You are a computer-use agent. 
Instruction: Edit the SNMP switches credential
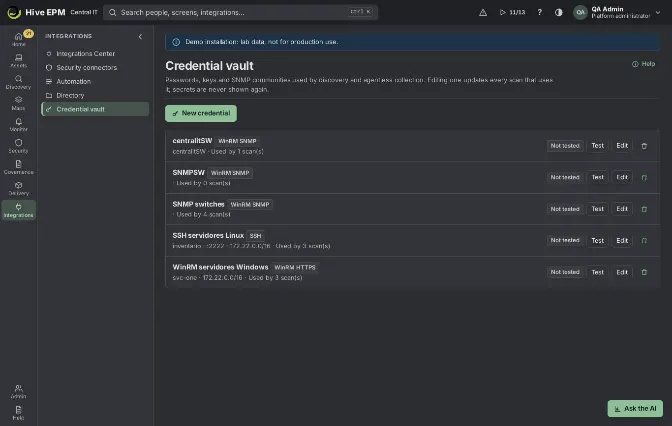pos(622,209)
